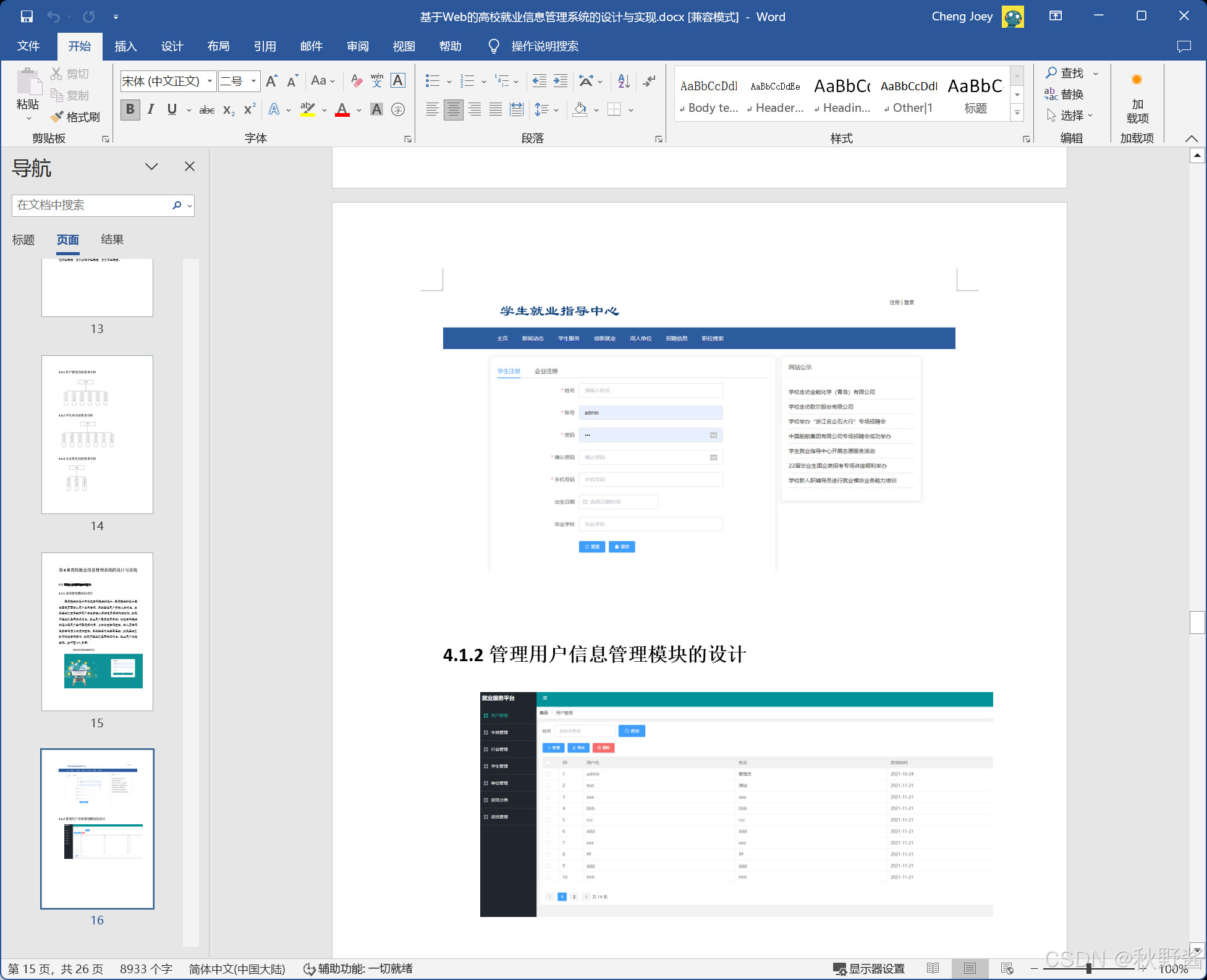This screenshot has width=1207, height=980.
Task: Apply highlight color with the marker icon
Action: [x=307, y=110]
